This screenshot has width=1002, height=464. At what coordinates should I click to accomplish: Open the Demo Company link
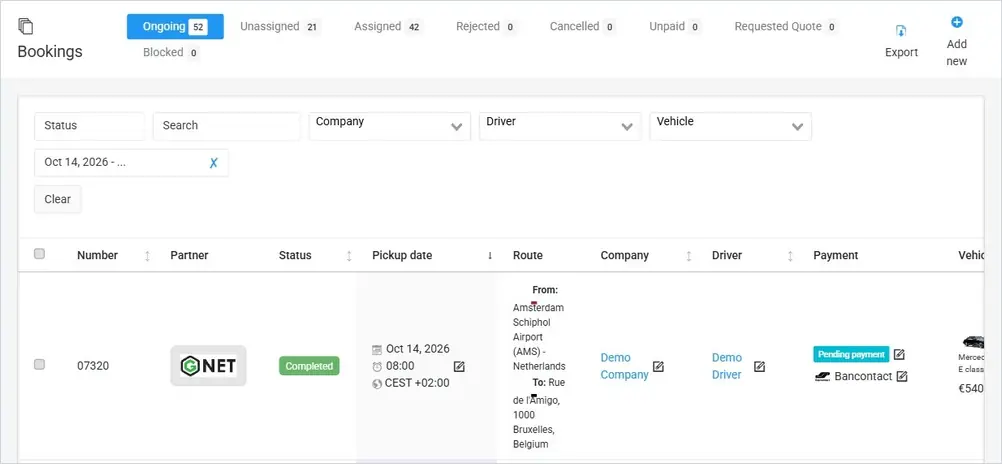coord(624,366)
